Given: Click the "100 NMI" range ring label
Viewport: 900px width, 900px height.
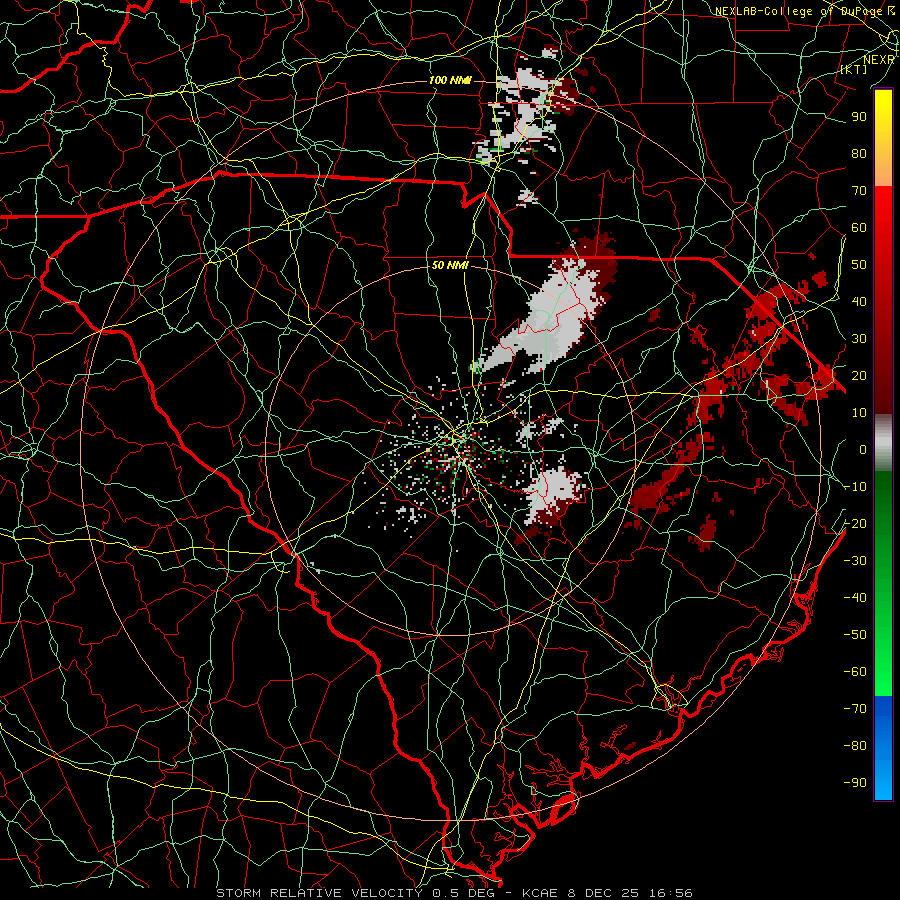Looking at the screenshot, I should coord(450,80).
